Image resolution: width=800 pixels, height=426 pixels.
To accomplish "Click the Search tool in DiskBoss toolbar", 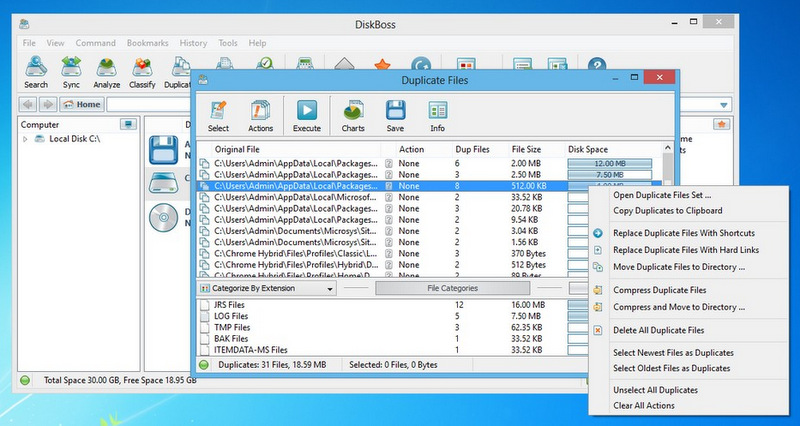I will click(x=36, y=73).
